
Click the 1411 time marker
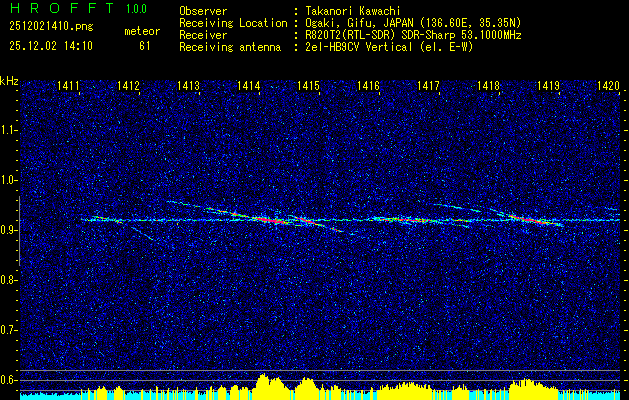pos(69,85)
